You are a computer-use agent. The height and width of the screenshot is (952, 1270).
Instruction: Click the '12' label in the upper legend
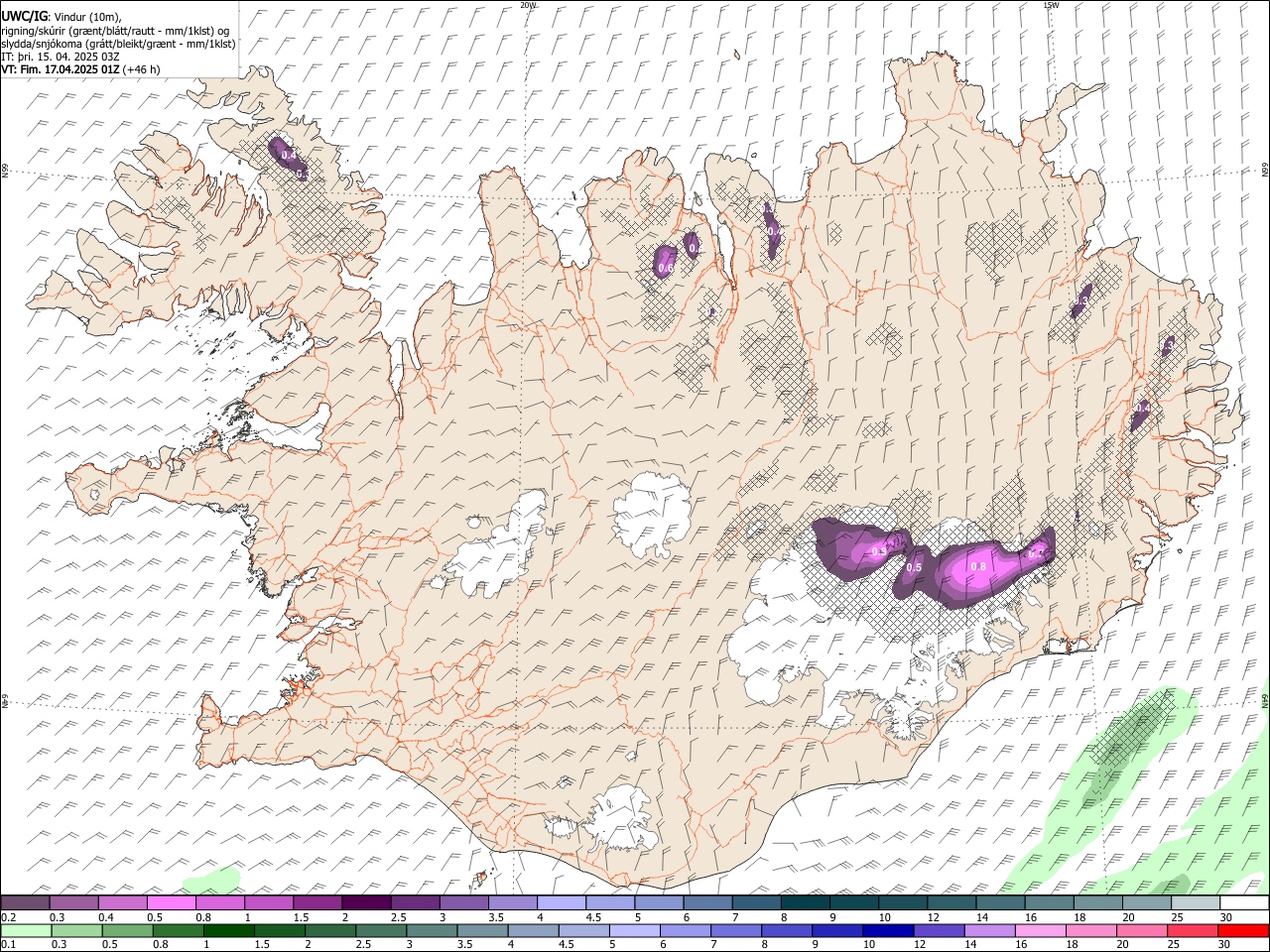(x=933, y=917)
